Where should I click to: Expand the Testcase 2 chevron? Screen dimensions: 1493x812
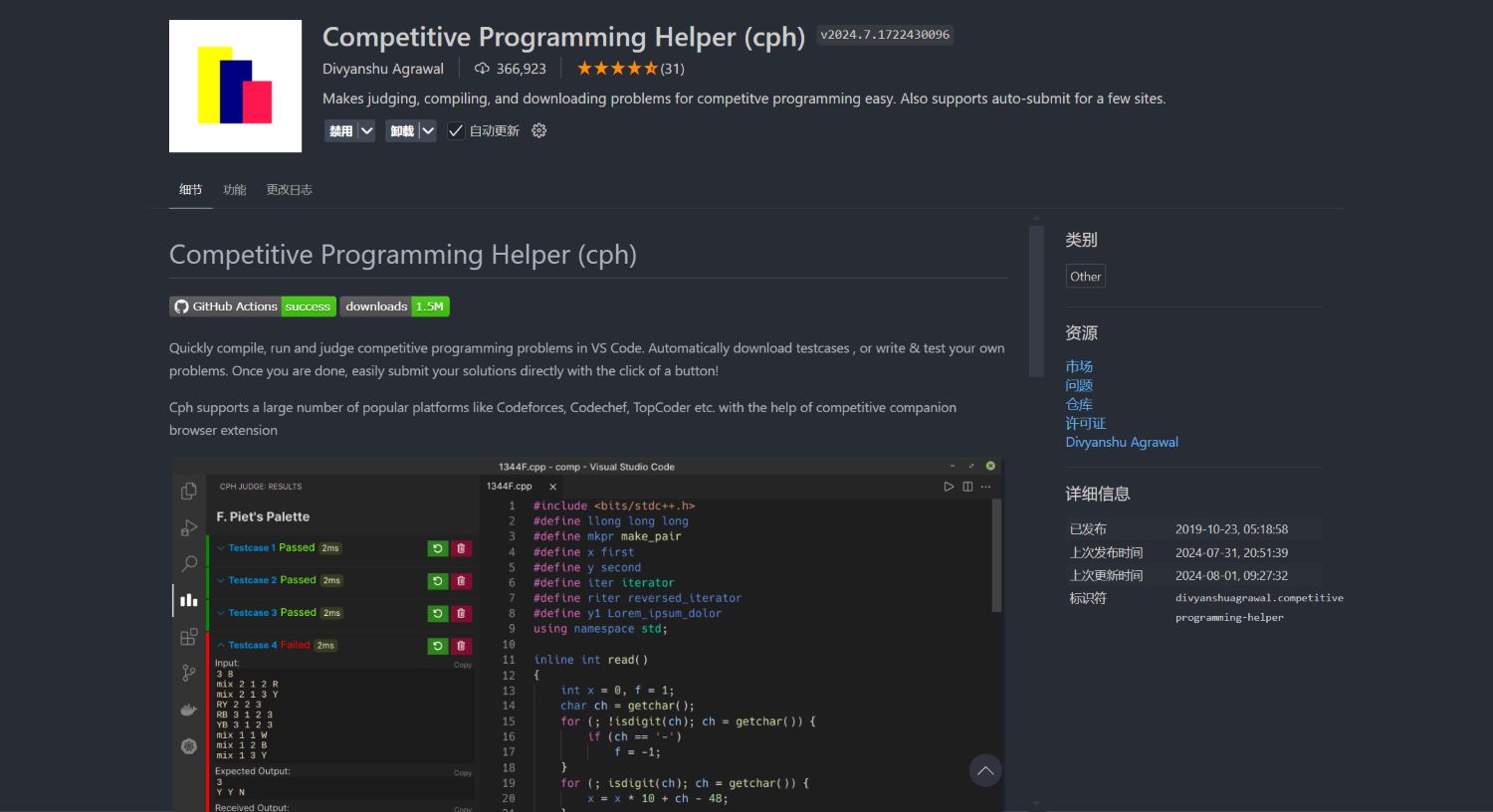pos(221,580)
